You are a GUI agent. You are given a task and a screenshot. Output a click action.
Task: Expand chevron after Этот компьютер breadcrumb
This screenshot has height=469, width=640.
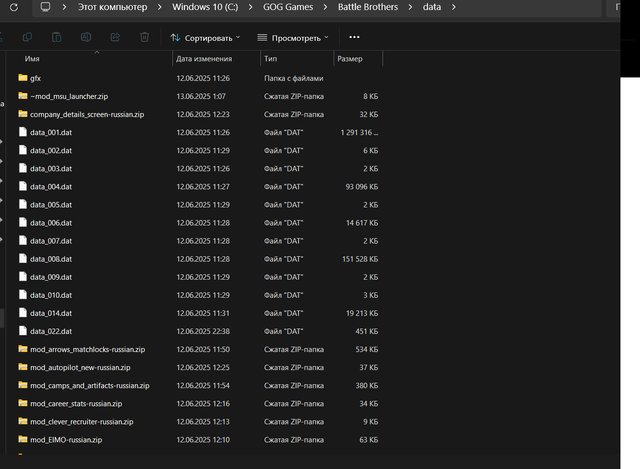click(x=160, y=7)
